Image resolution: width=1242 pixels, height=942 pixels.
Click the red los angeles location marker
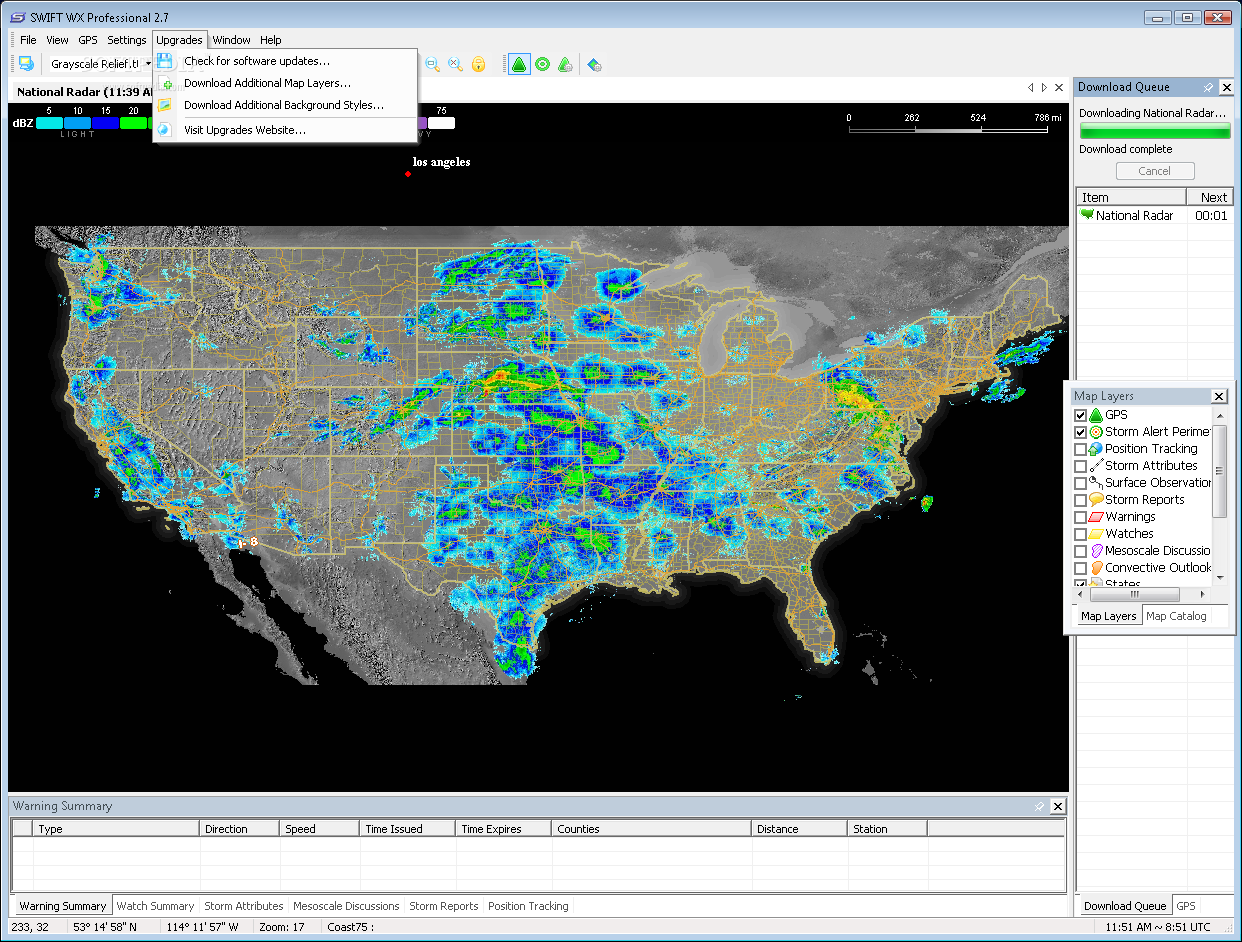tap(408, 174)
